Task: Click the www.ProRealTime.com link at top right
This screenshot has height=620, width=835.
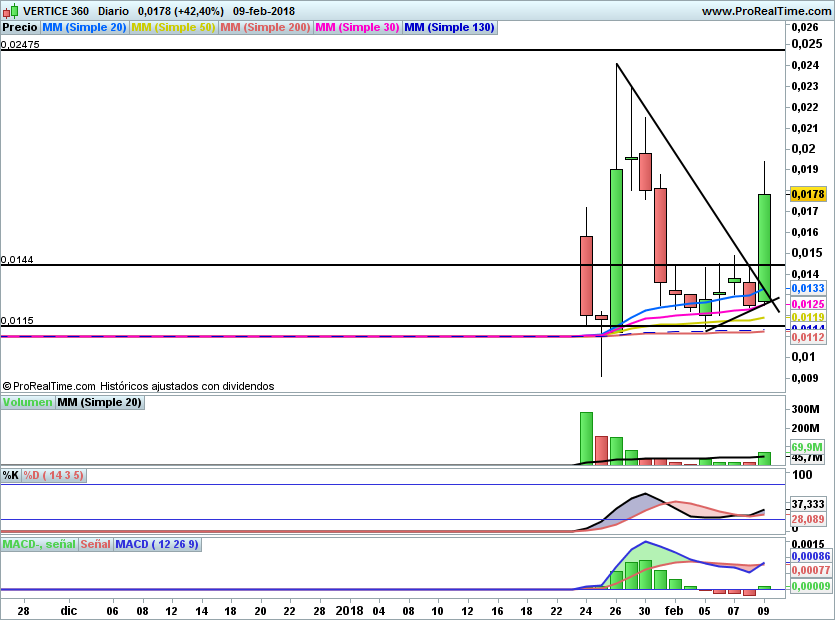Action: pos(766,11)
